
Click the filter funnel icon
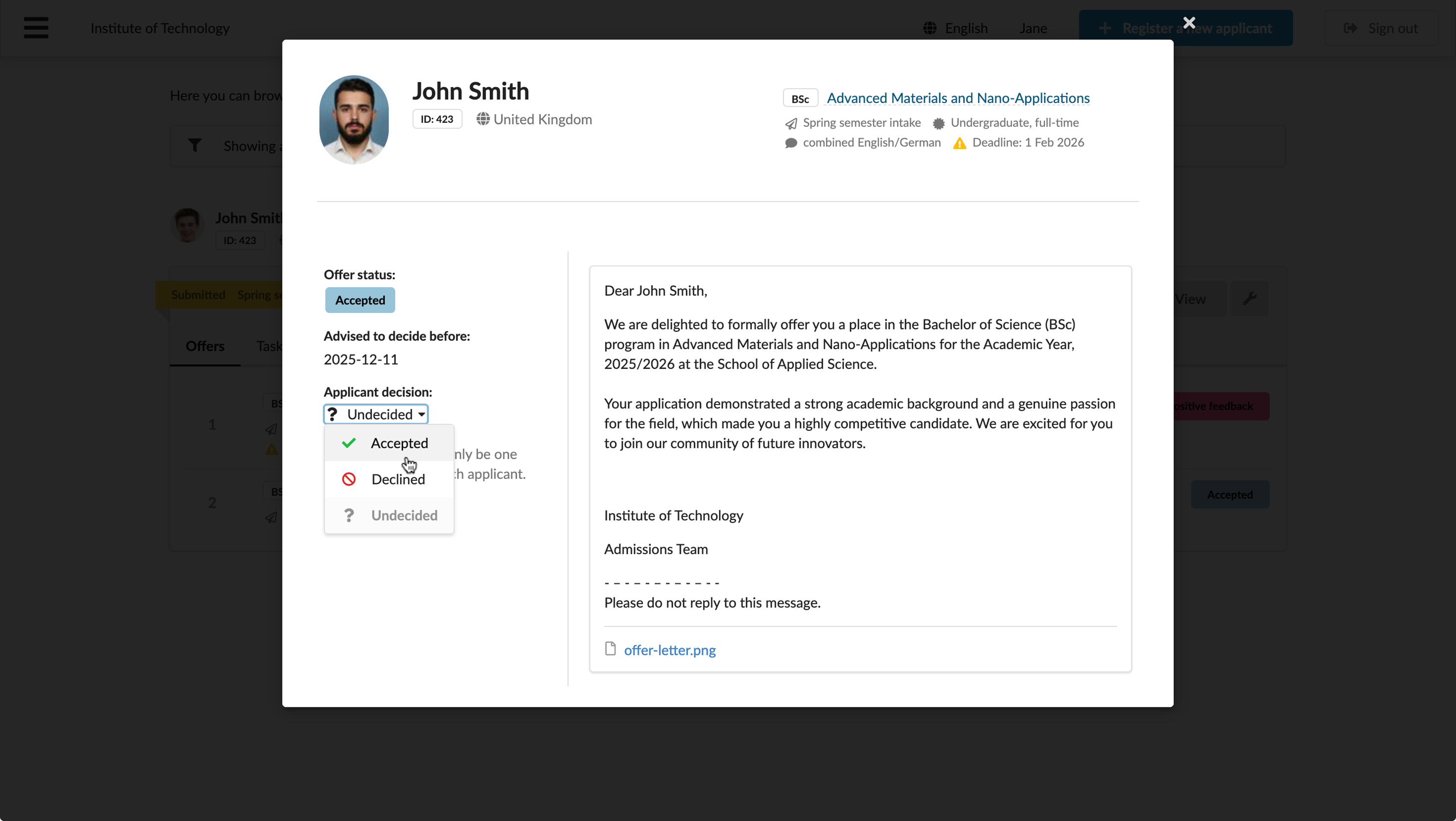coord(195,146)
